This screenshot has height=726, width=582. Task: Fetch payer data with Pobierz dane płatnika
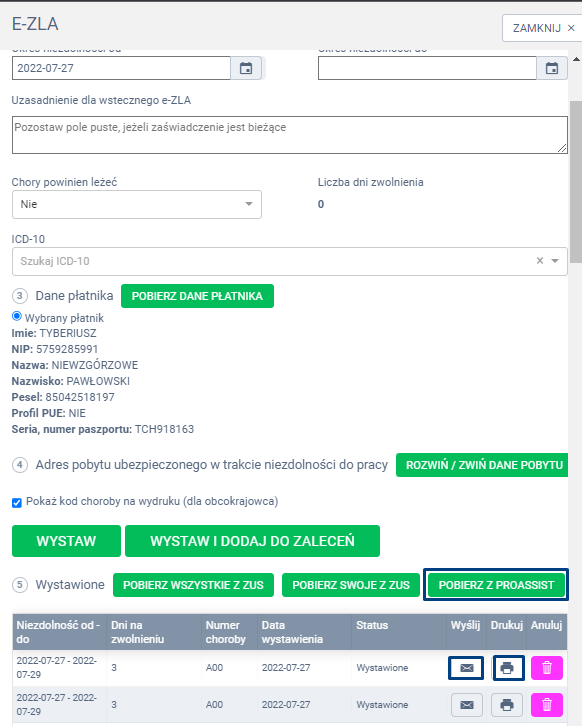tap(197, 296)
